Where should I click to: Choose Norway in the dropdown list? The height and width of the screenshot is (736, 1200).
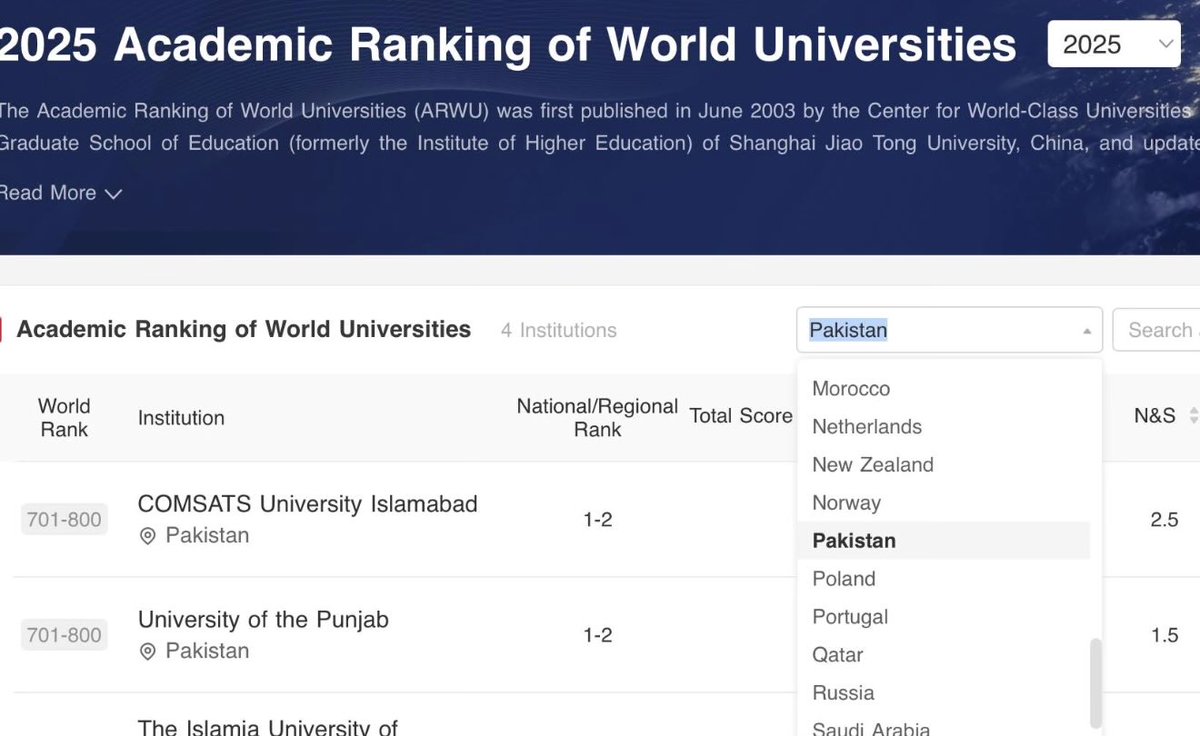click(x=846, y=502)
